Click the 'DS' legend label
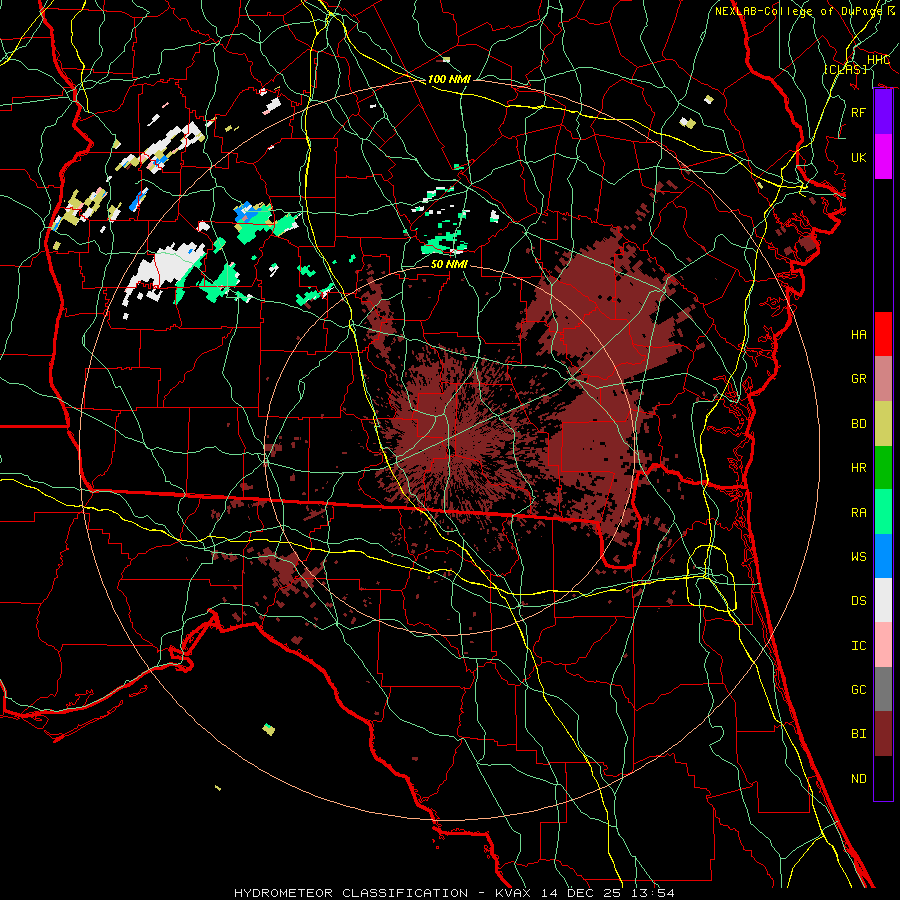The image size is (900, 900). (x=858, y=601)
